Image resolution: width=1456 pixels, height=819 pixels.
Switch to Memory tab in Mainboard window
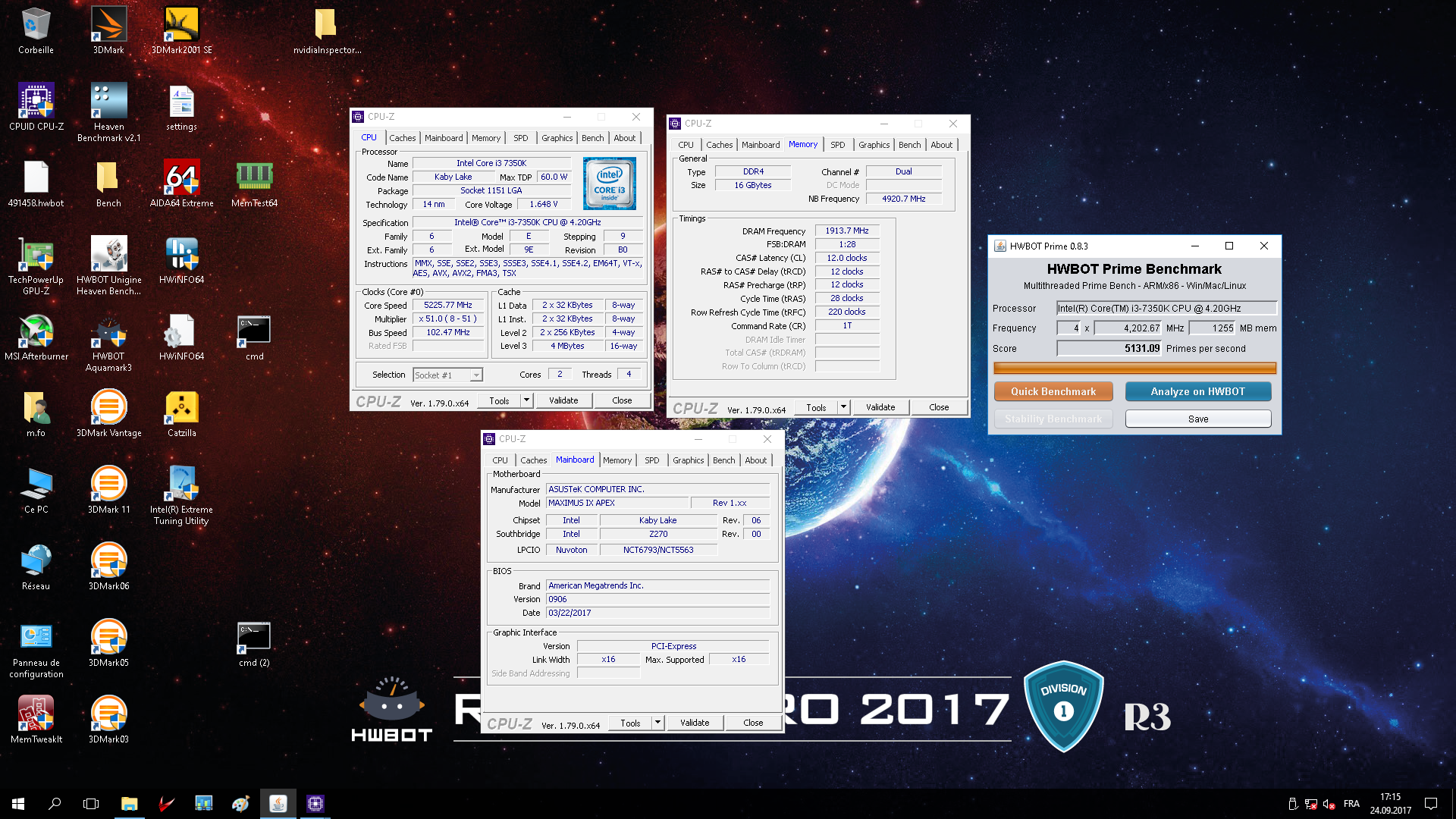[x=617, y=460]
